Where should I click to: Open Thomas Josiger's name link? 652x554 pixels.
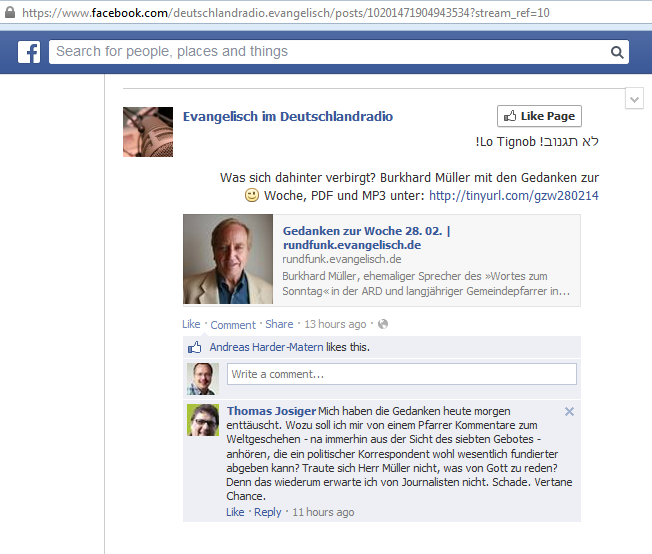[x=272, y=411]
